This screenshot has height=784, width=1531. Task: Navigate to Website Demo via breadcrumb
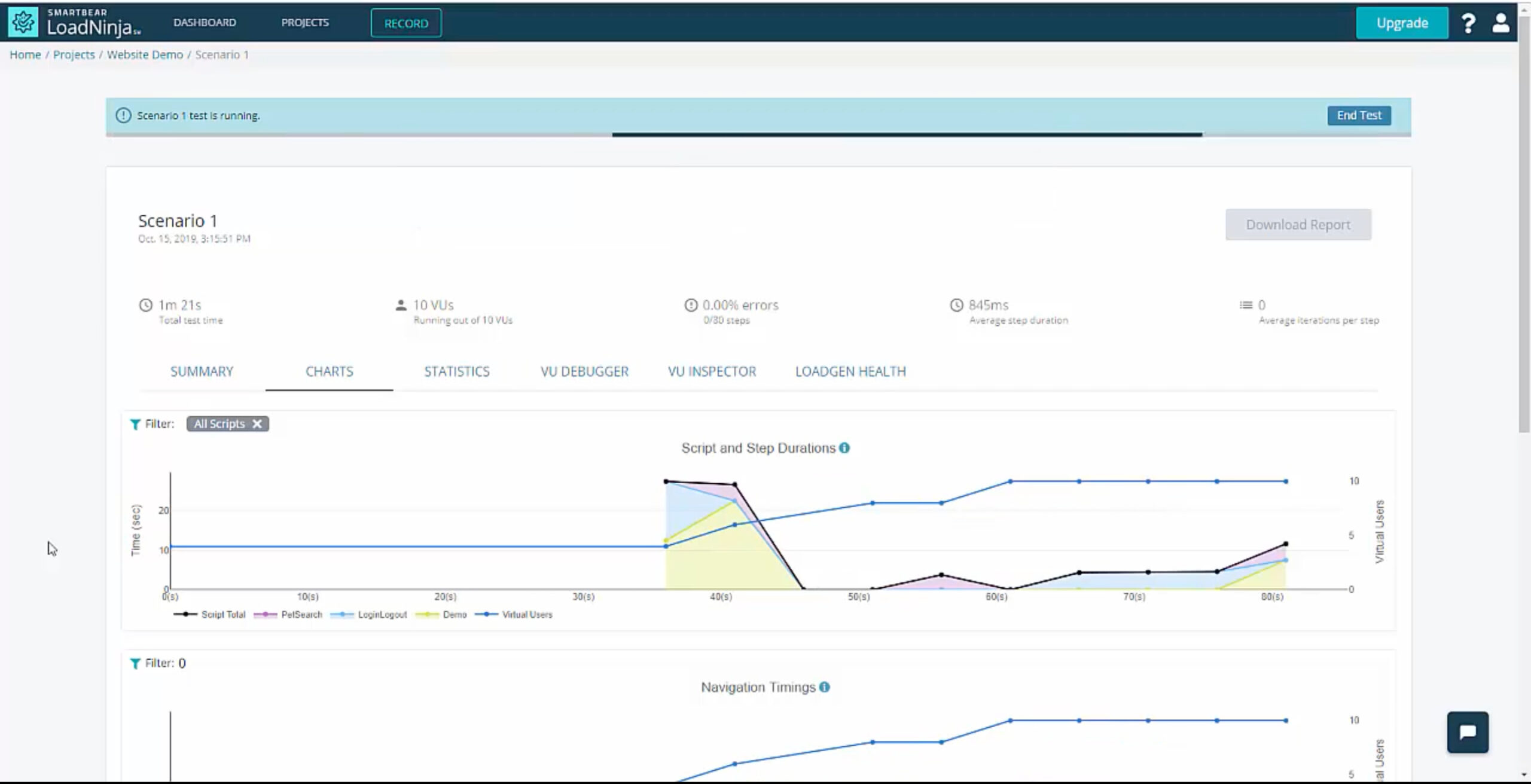[144, 54]
